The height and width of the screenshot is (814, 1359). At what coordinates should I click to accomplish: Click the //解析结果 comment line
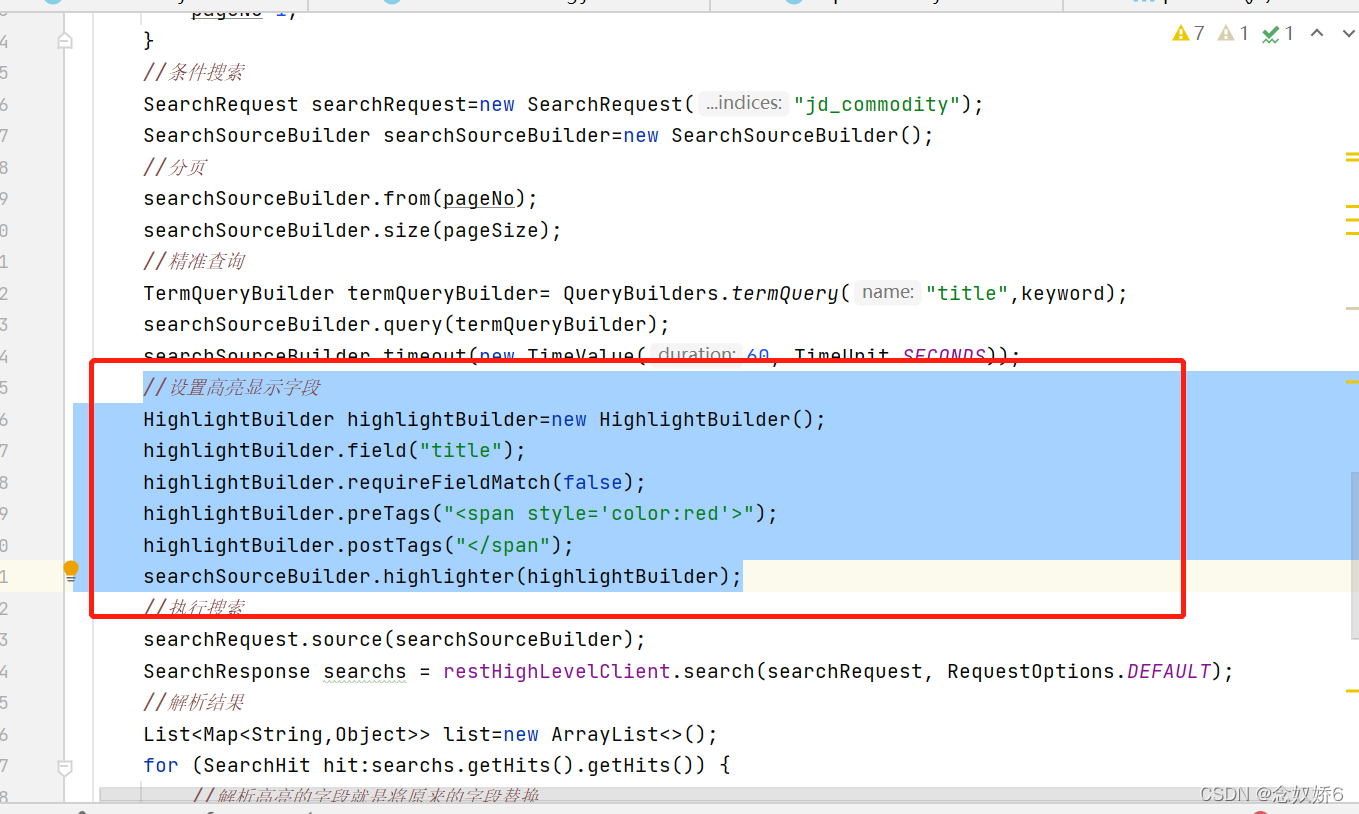tap(194, 702)
